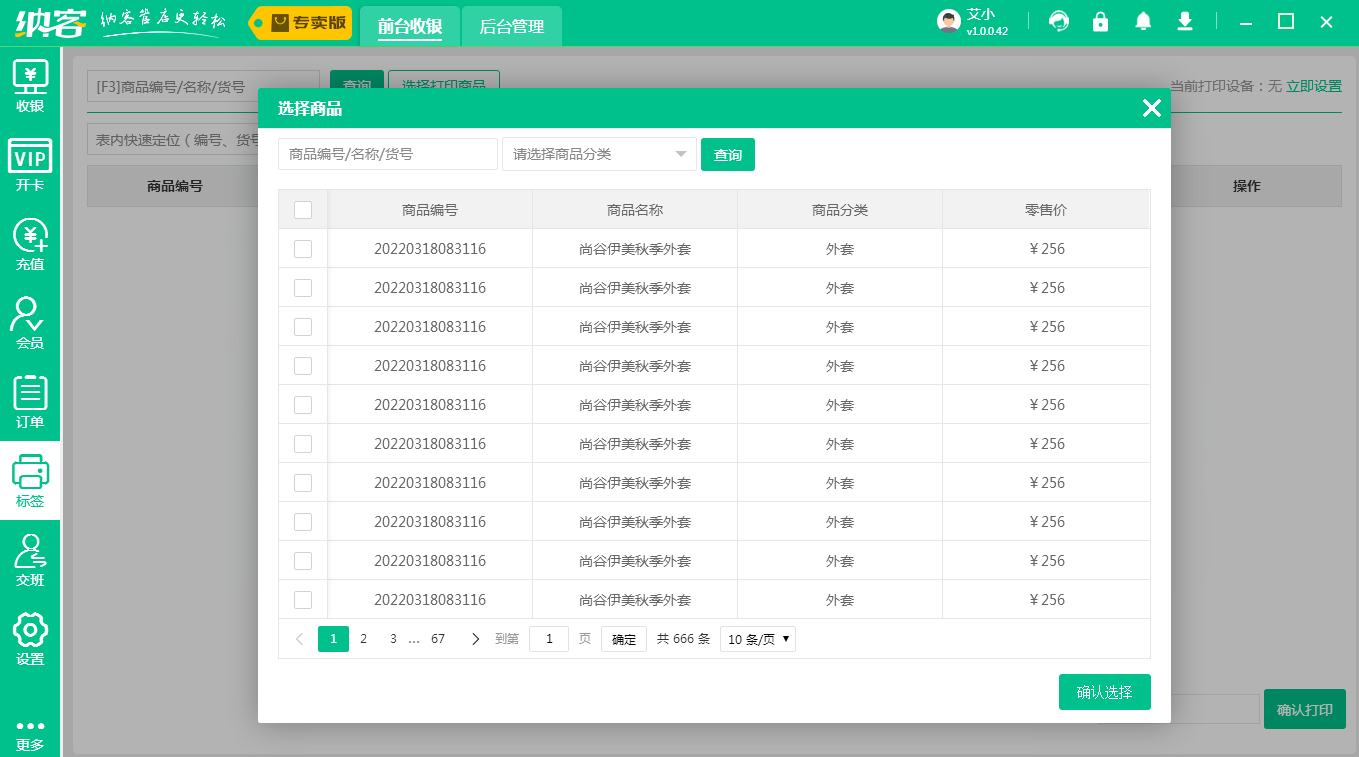This screenshot has width=1359, height=757.
Task: Click the 查询 button in the dialog
Action: pyautogui.click(x=727, y=154)
